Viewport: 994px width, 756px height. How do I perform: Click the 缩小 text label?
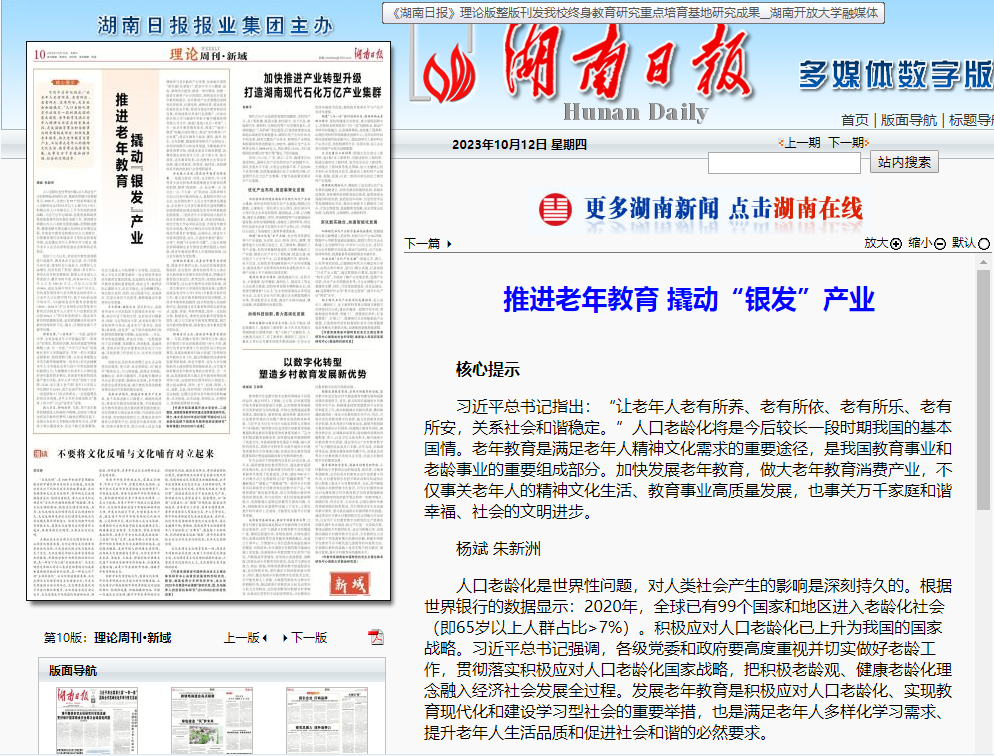tap(920, 243)
